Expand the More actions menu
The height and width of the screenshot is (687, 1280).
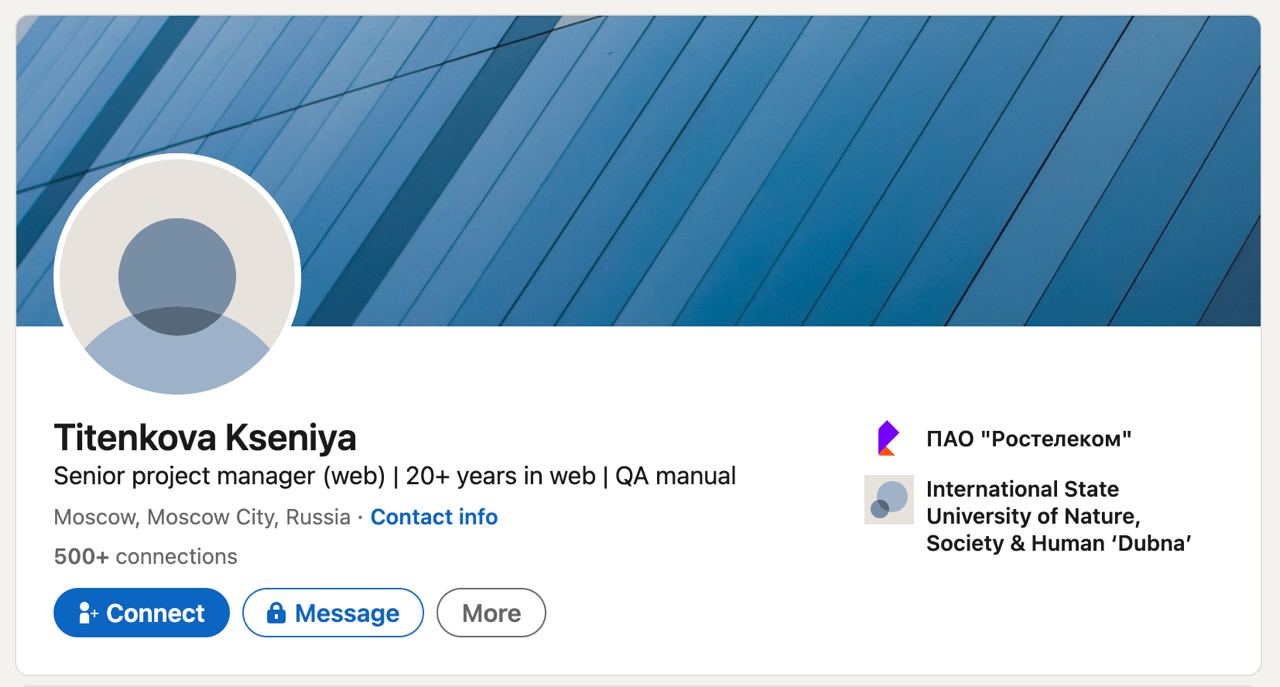point(491,613)
